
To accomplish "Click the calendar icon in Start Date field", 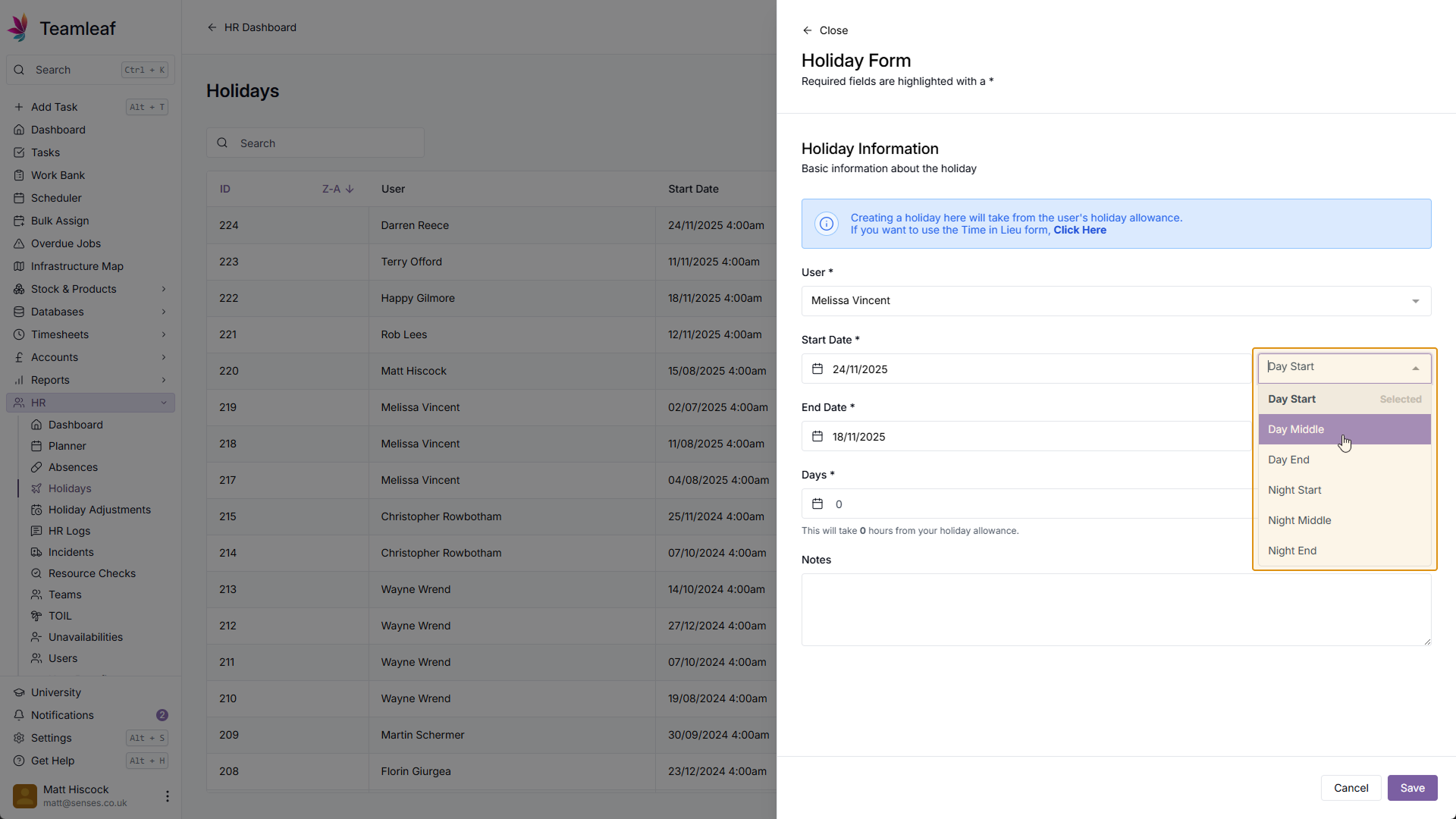I will coord(817,369).
